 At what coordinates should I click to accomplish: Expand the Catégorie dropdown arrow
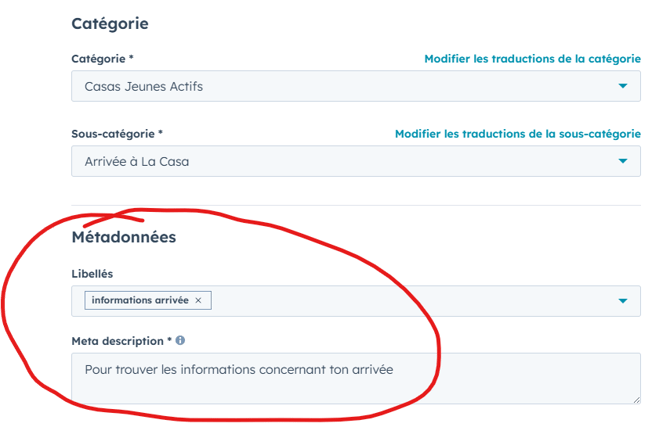point(623,87)
